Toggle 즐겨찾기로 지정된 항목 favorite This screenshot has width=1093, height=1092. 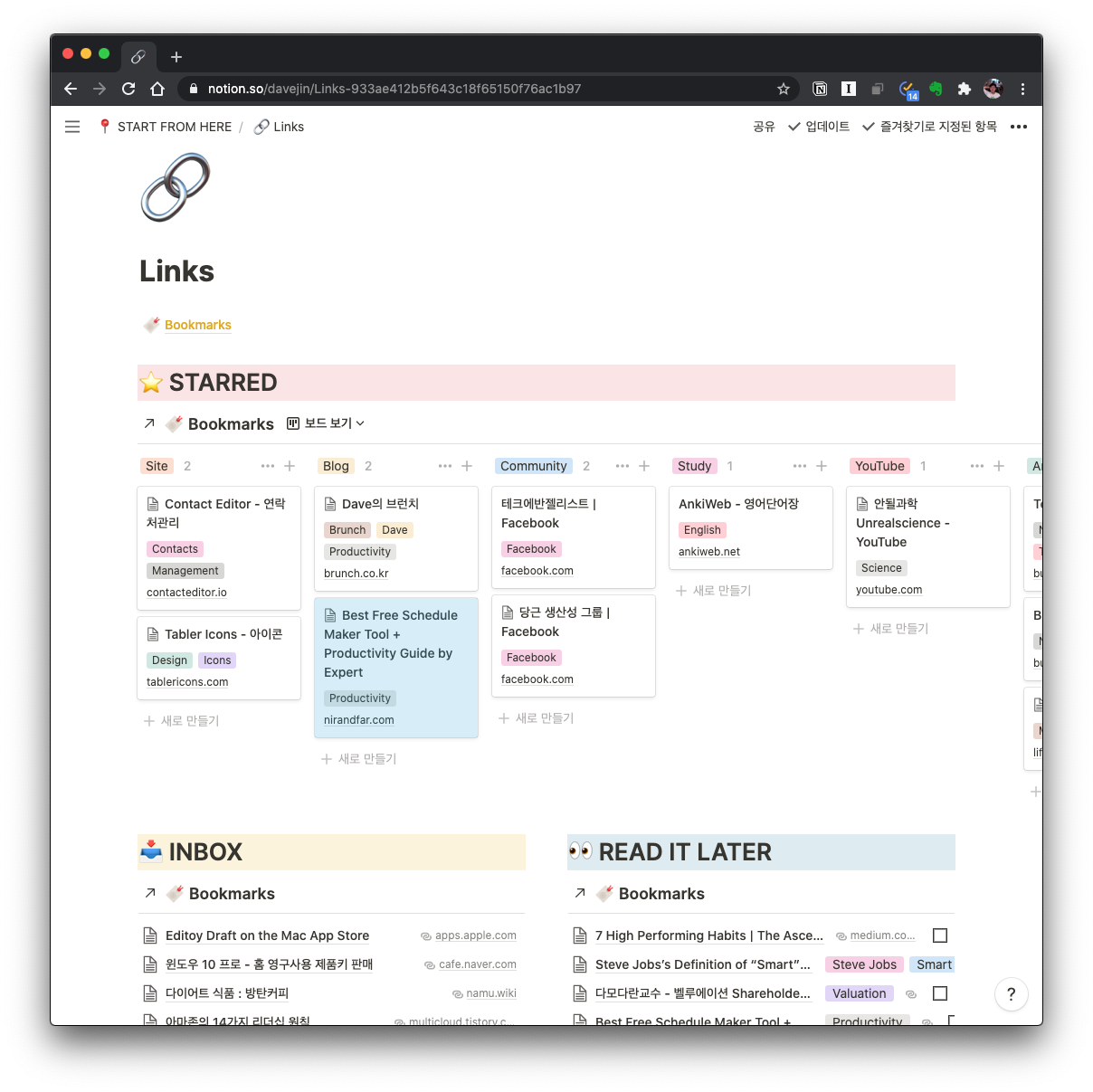929,127
